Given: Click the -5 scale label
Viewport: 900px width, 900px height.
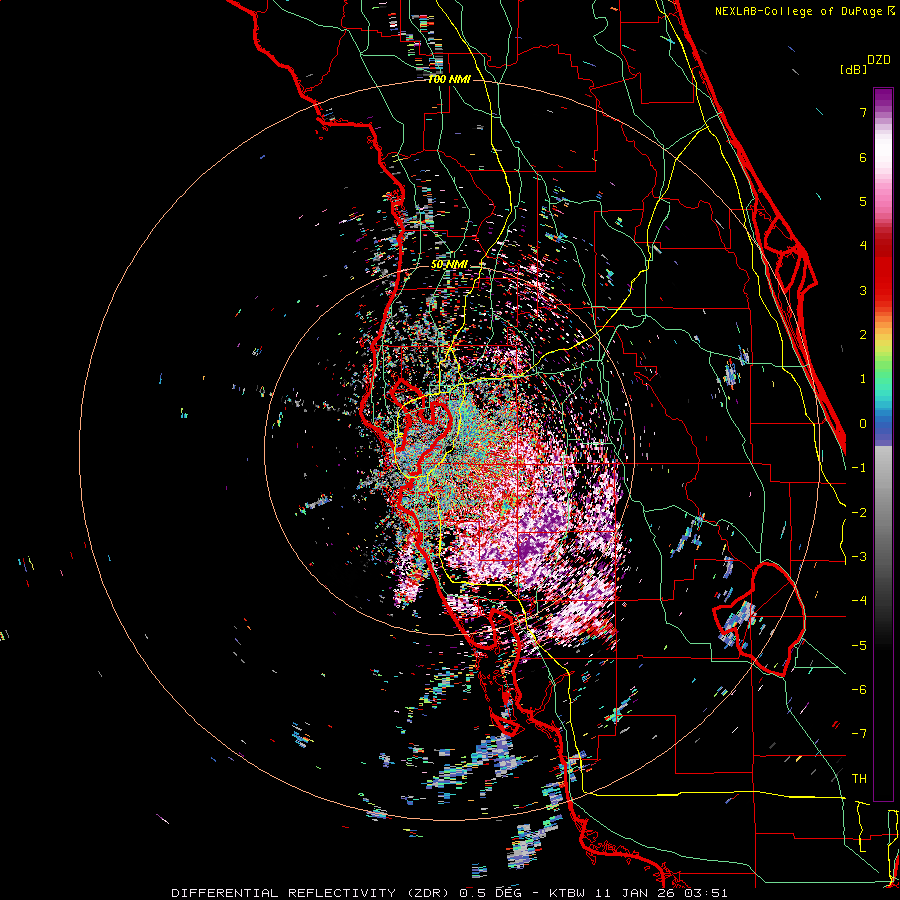Looking at the screenshot, I should tap(859, 645).
